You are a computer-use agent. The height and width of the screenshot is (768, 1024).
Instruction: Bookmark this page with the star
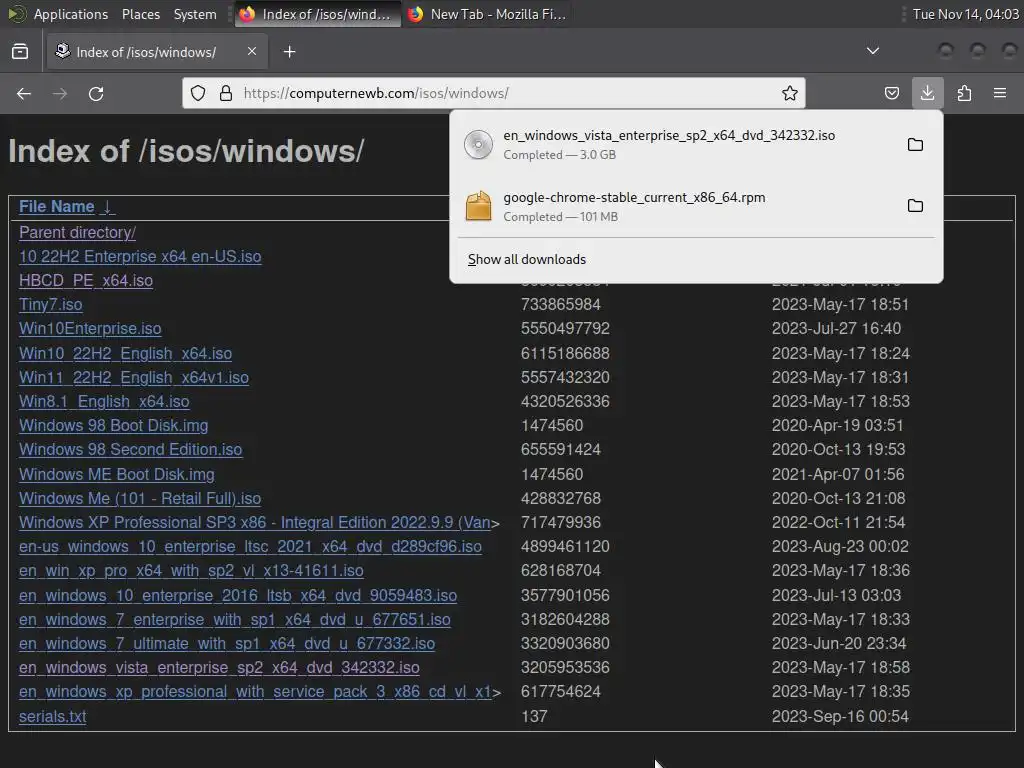[790, 93]
